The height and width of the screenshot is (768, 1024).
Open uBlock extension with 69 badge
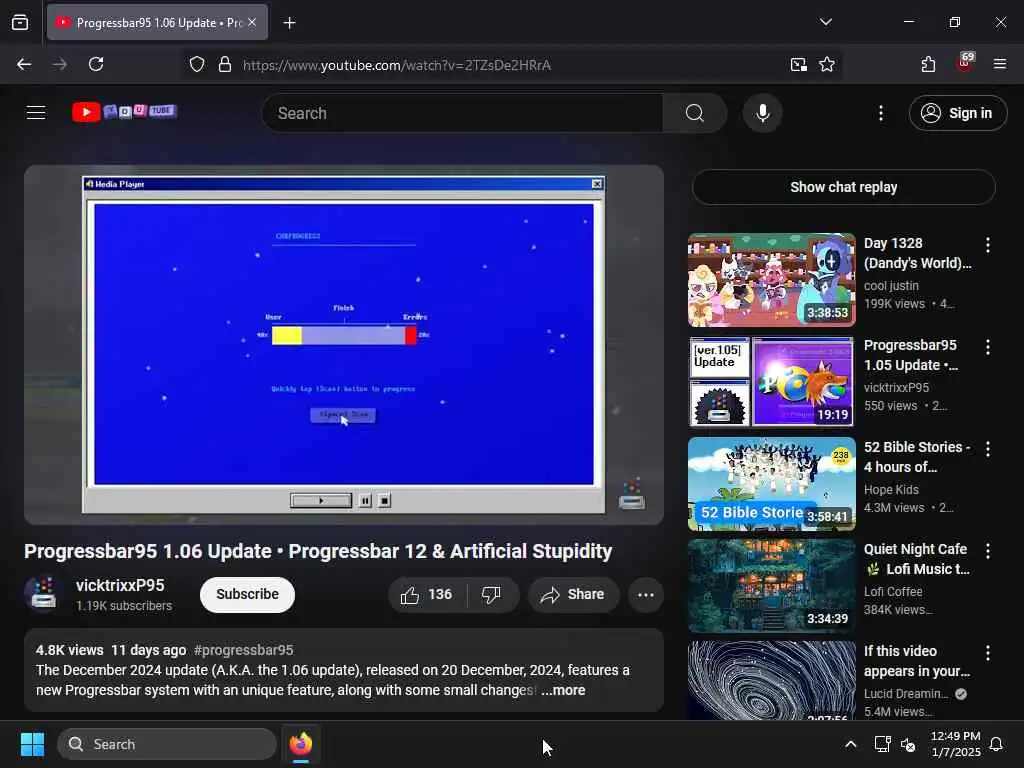(x=965, y=63)
